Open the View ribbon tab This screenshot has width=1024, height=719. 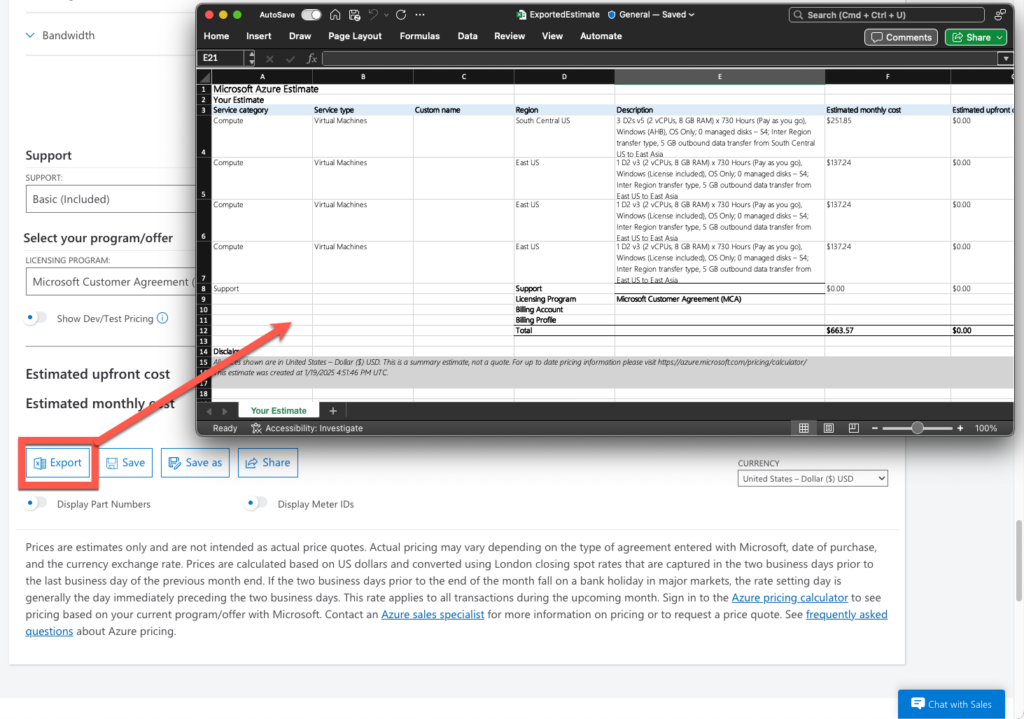click(x=552, y=37)
